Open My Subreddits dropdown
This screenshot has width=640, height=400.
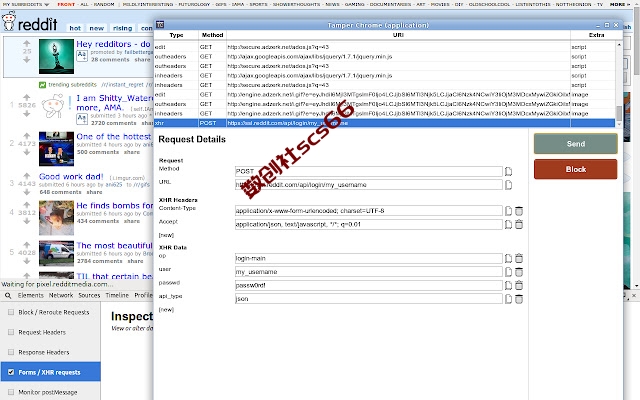pos(26,4)
